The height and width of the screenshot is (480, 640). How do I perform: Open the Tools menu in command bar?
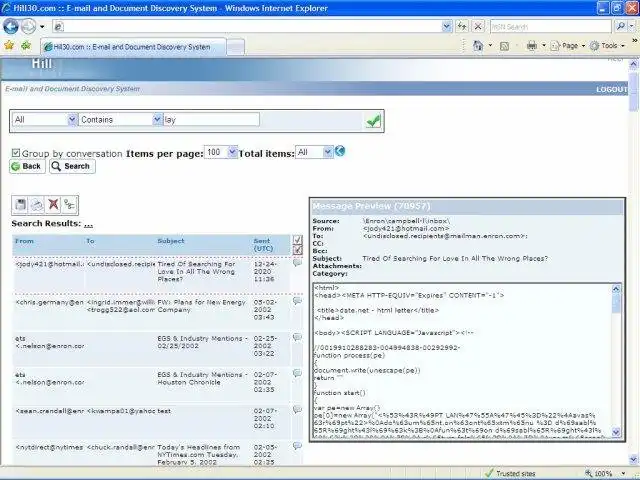607,46
